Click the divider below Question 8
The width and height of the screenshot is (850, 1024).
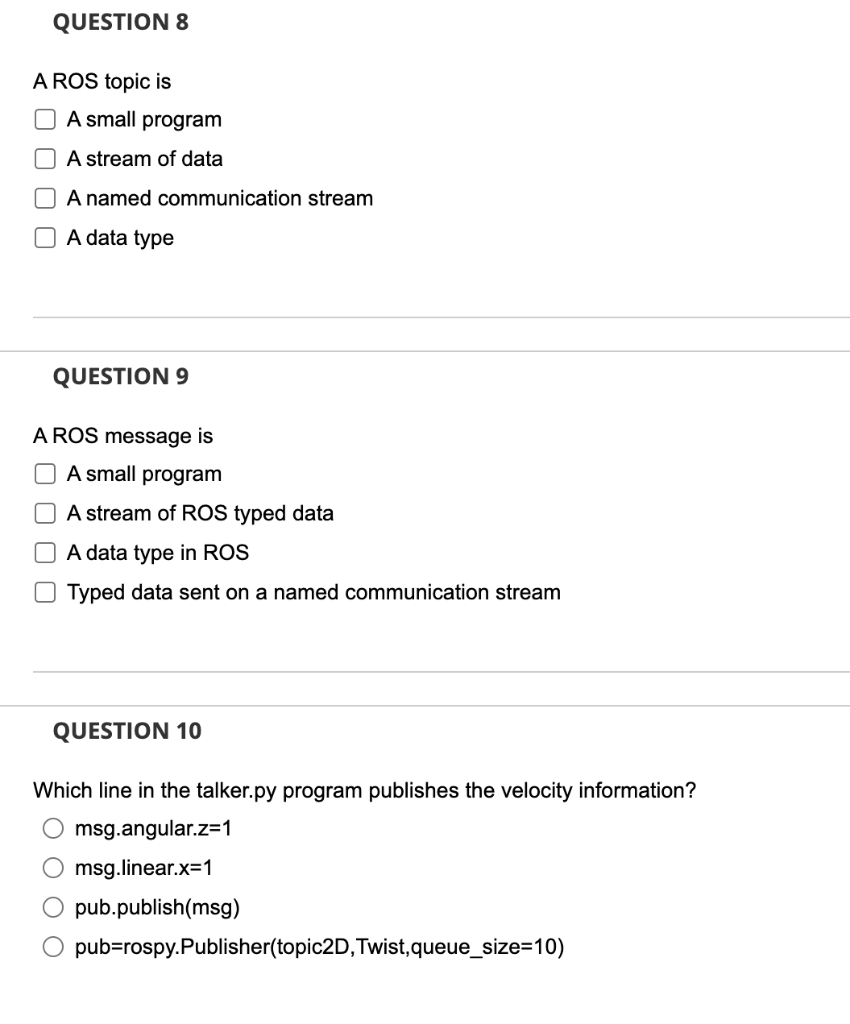[425, 318]
